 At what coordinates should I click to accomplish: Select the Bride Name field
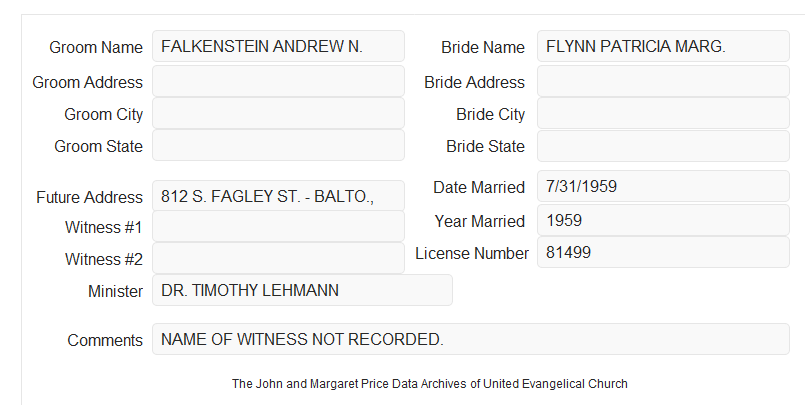click(x=663, y=46)
